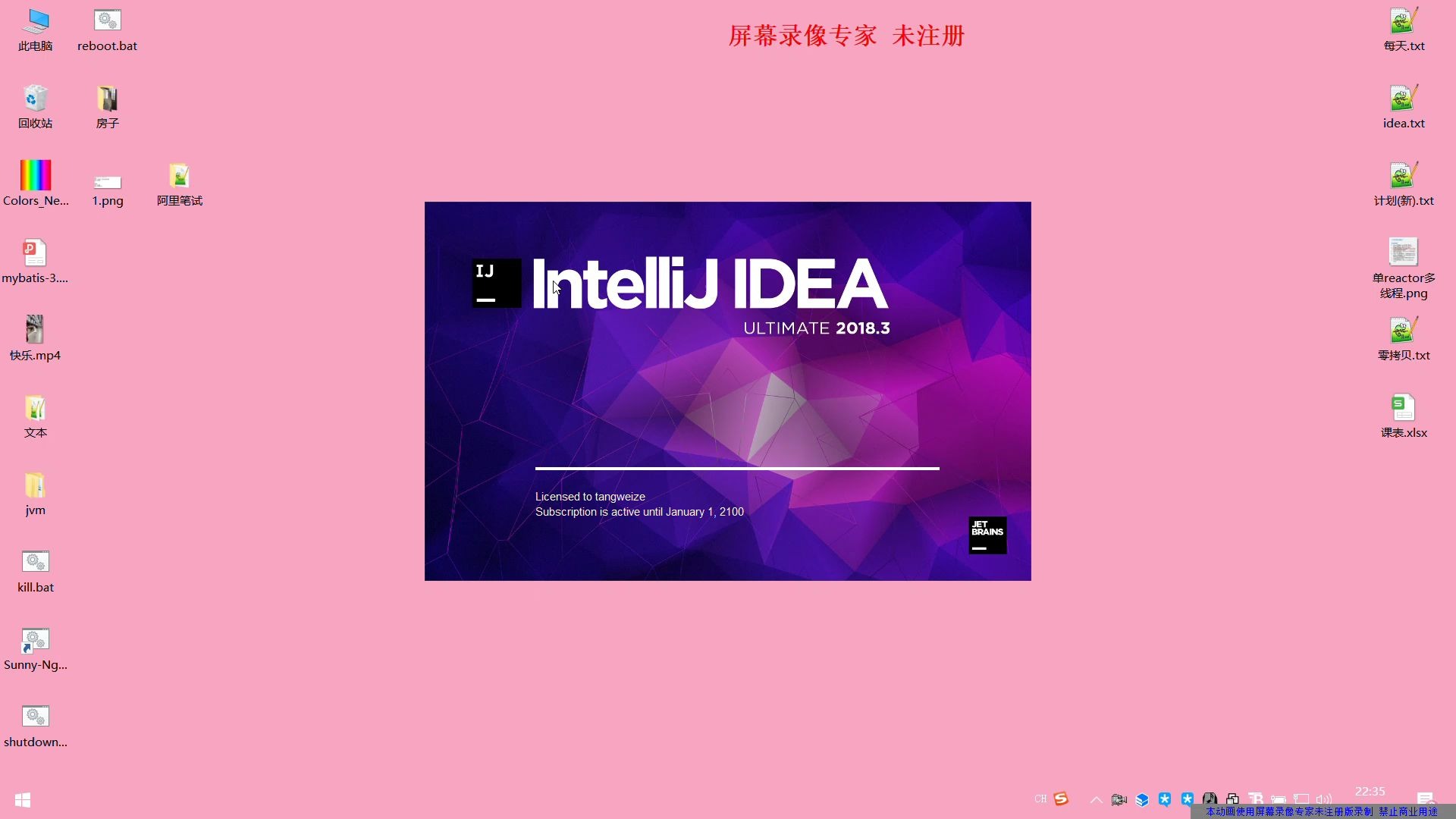Click the JetBrains logo in splash screen
This screenshot has height=819, width=1456.
(986, 533)
